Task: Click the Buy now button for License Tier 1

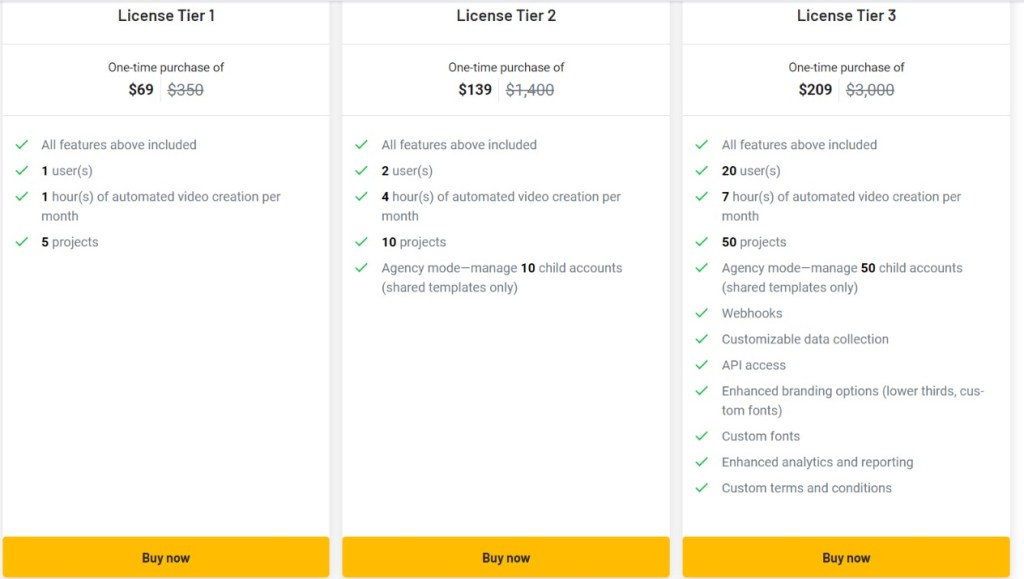Action: (166, 557)
